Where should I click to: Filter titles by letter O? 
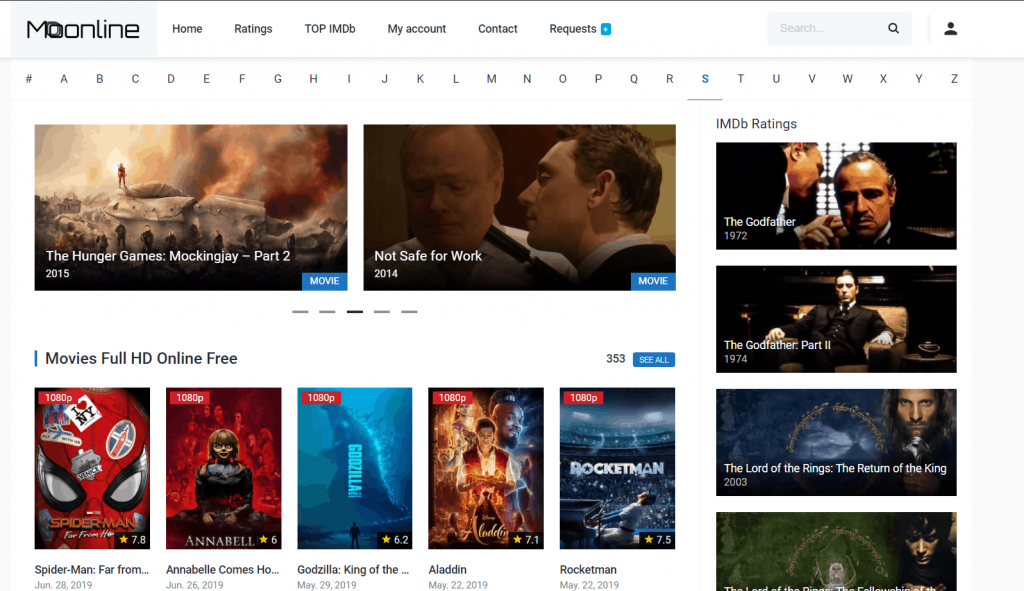(562, 79)
